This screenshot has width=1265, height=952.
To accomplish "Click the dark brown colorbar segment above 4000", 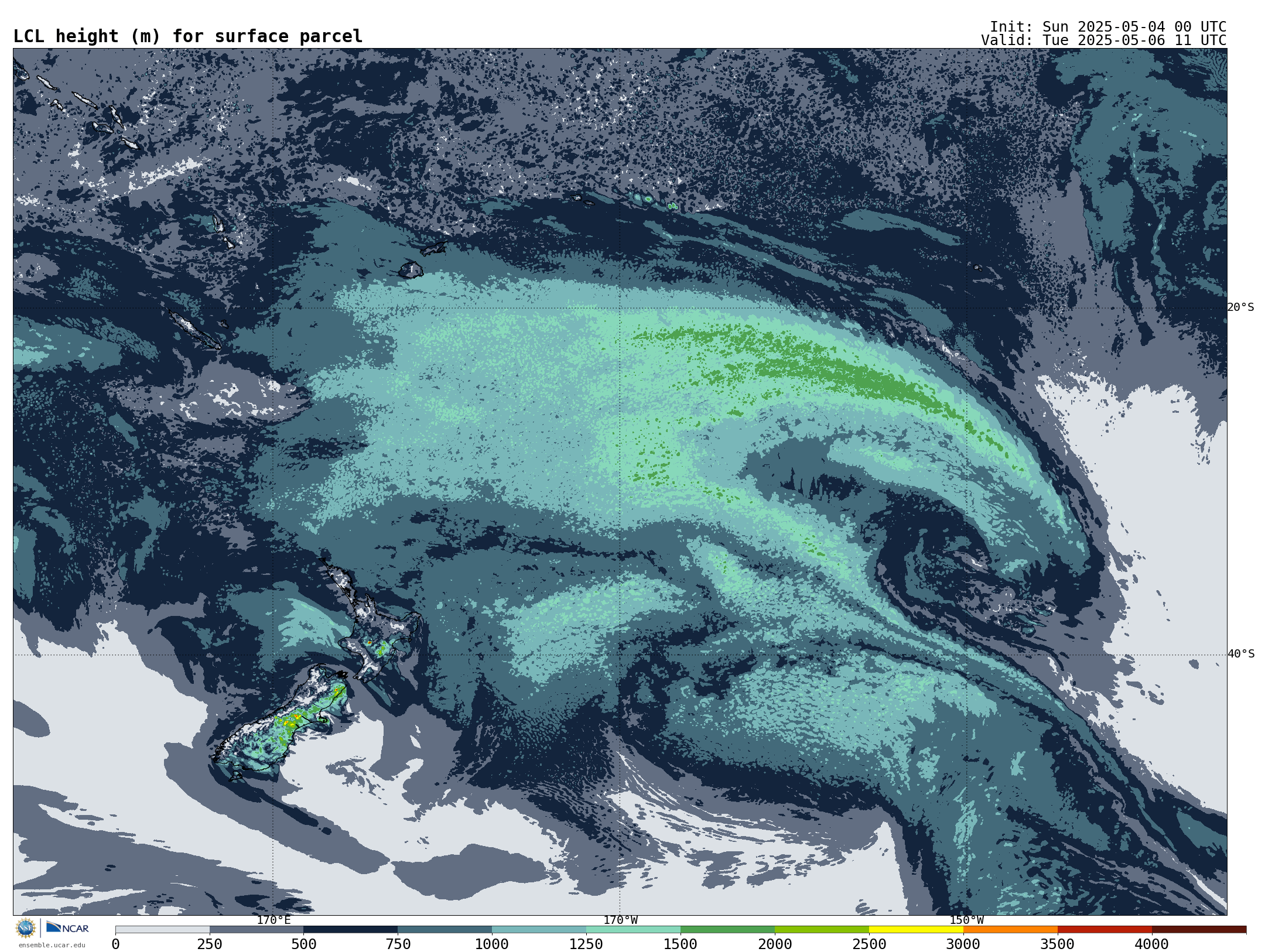I will coord(1199,929).
